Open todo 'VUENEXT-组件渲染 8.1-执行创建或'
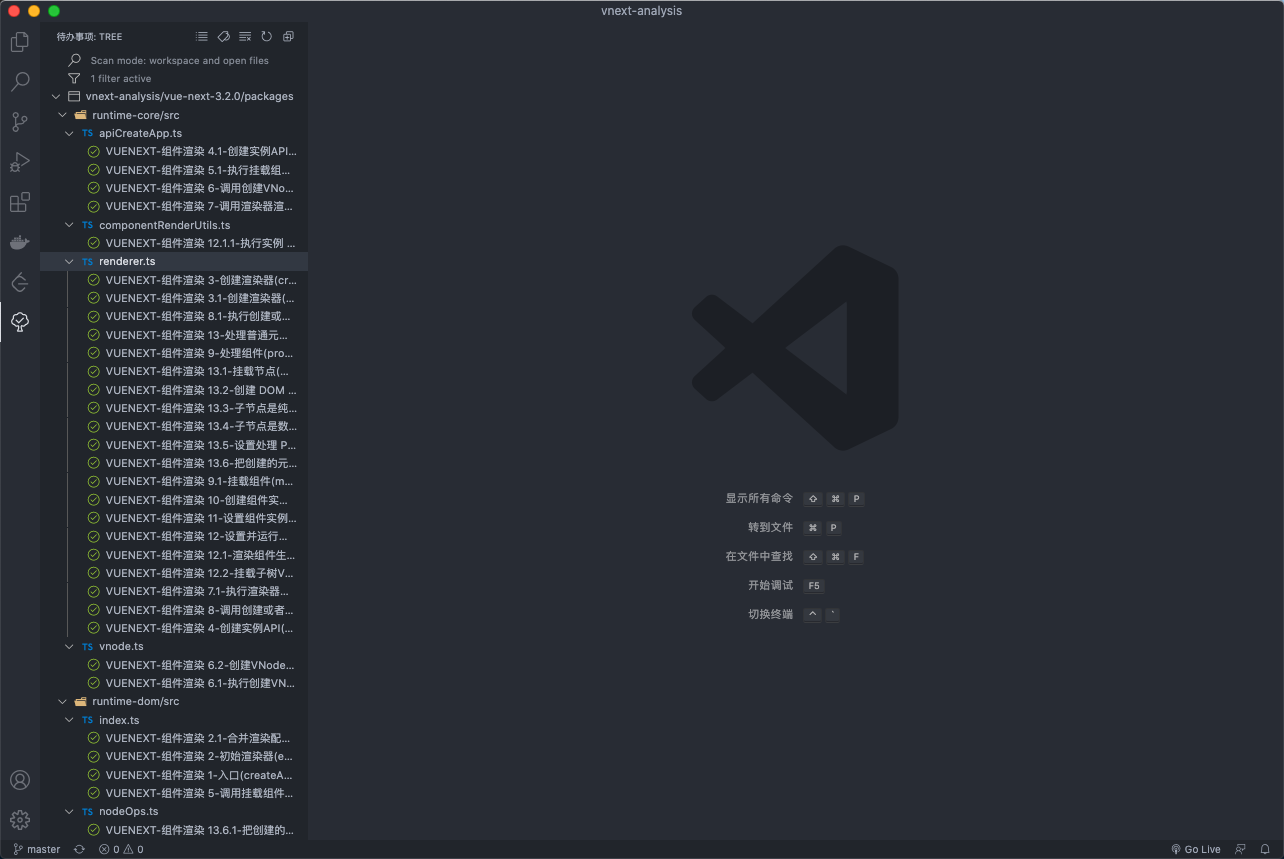Screen dimensions: 1284x859 pos(174,316)
